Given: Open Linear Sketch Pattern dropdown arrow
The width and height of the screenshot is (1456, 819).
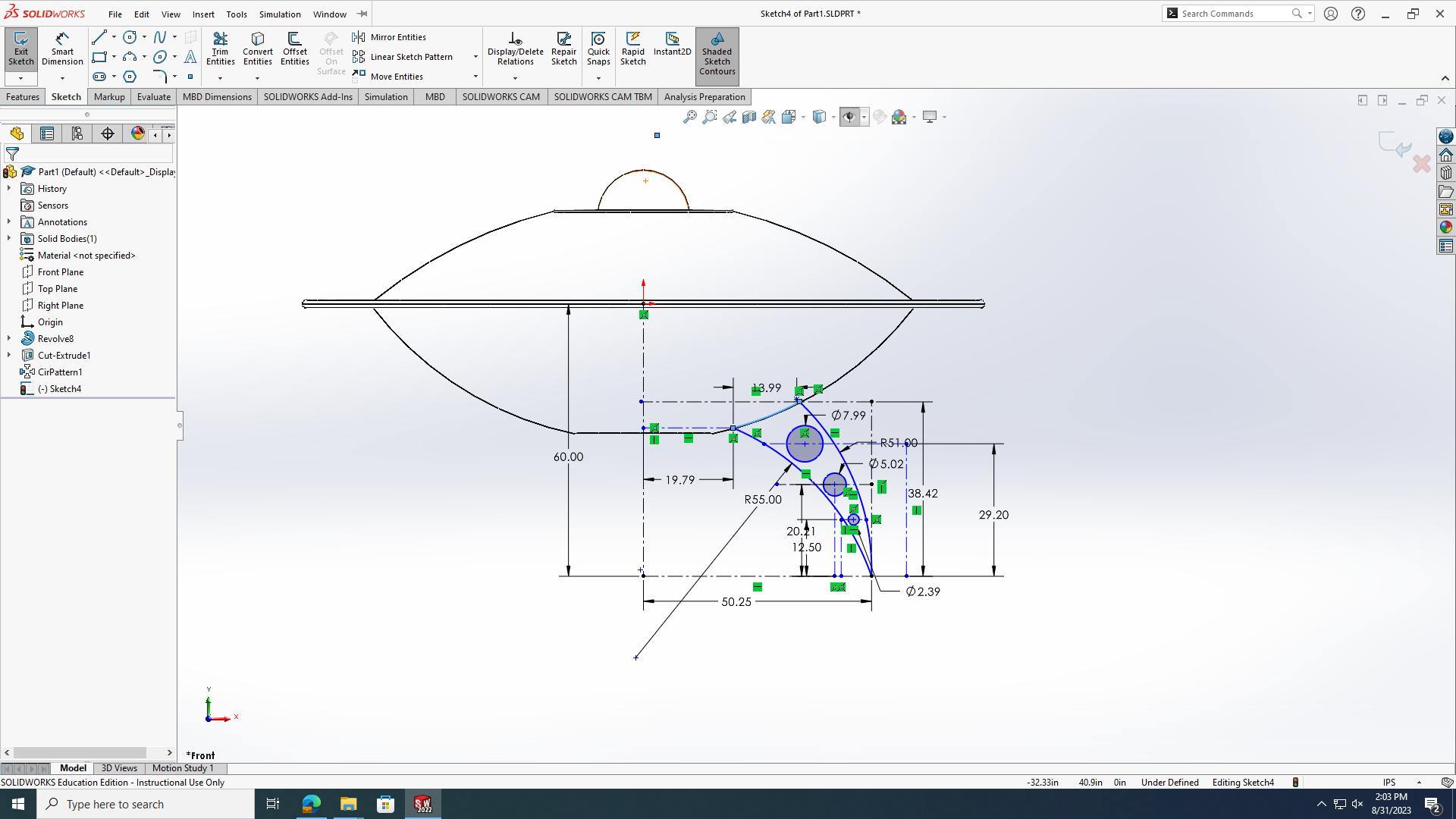Looking at the screenshot, I should tap(475, 57).
